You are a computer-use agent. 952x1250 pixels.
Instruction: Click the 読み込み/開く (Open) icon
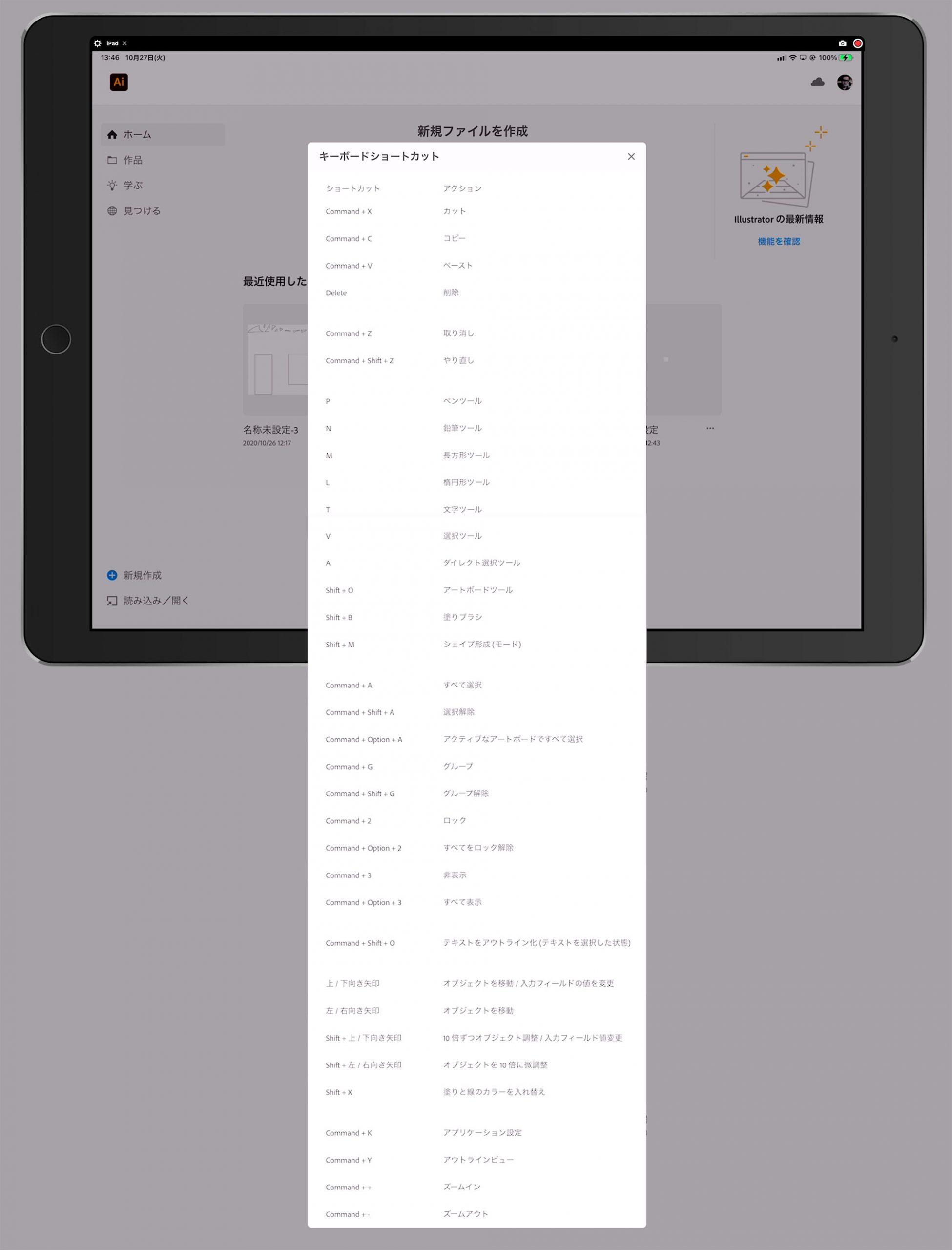(110, 600)
